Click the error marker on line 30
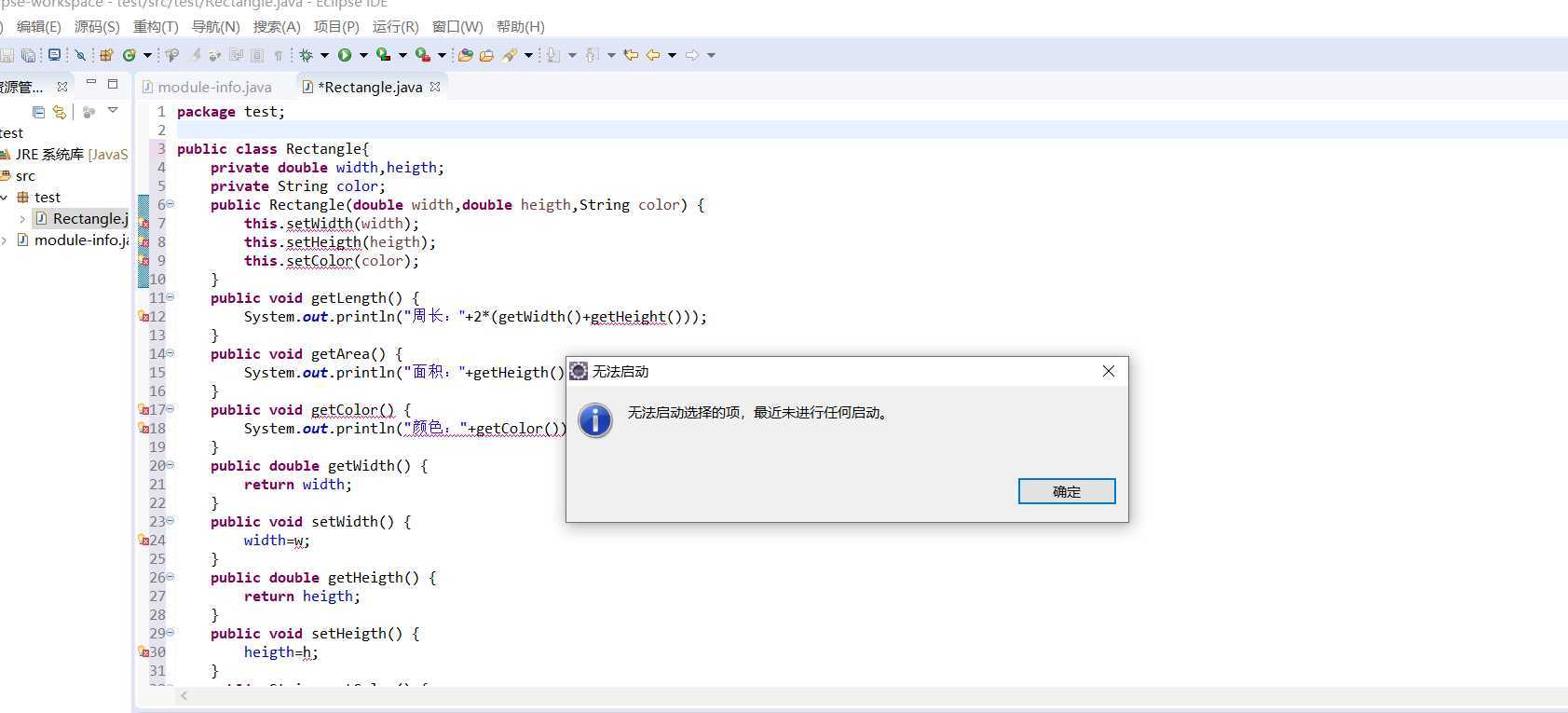Viewport: 1568px width, 713px height. (x=143, y=652)
